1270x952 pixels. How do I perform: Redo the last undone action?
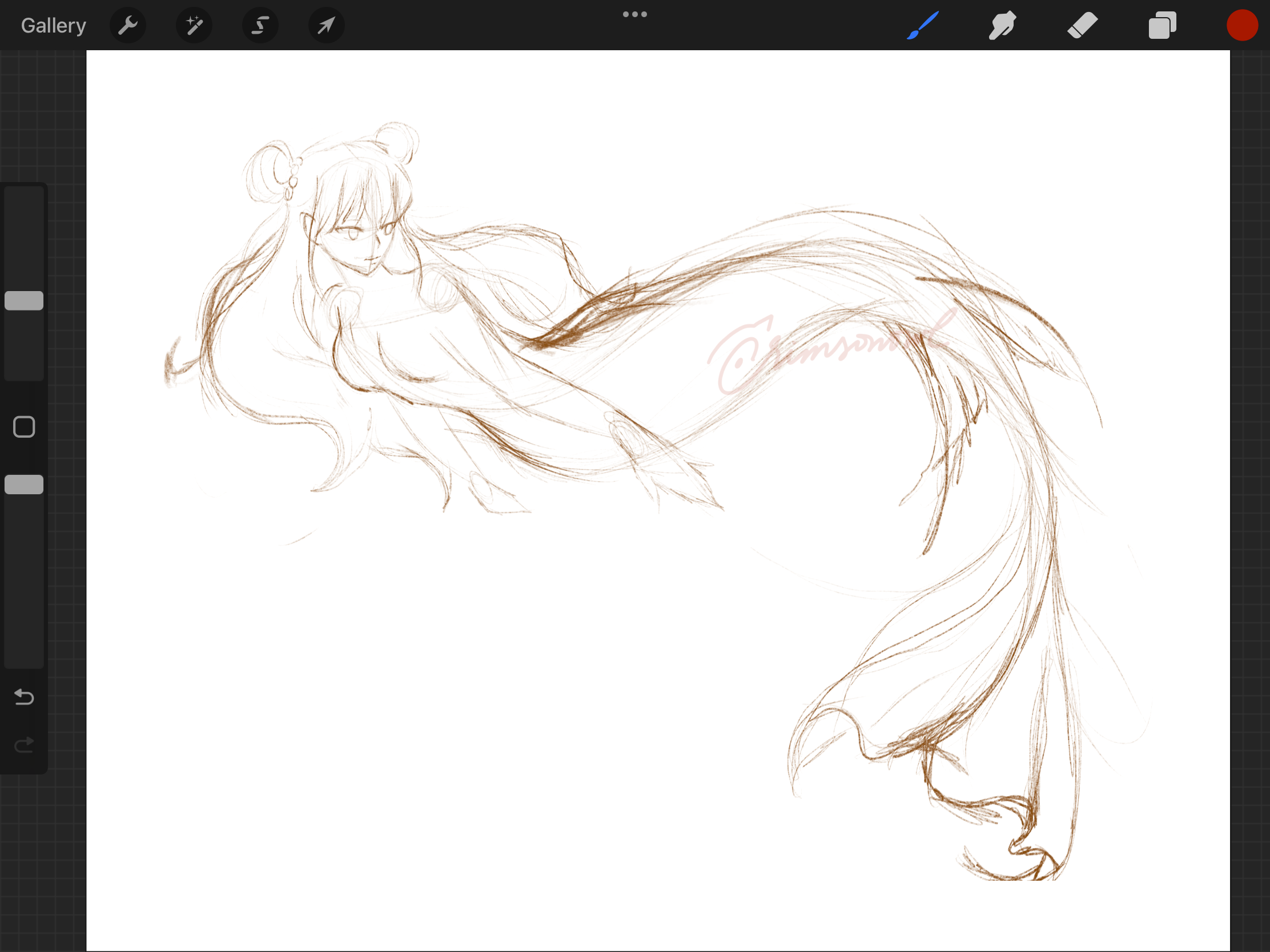(24, 745)
